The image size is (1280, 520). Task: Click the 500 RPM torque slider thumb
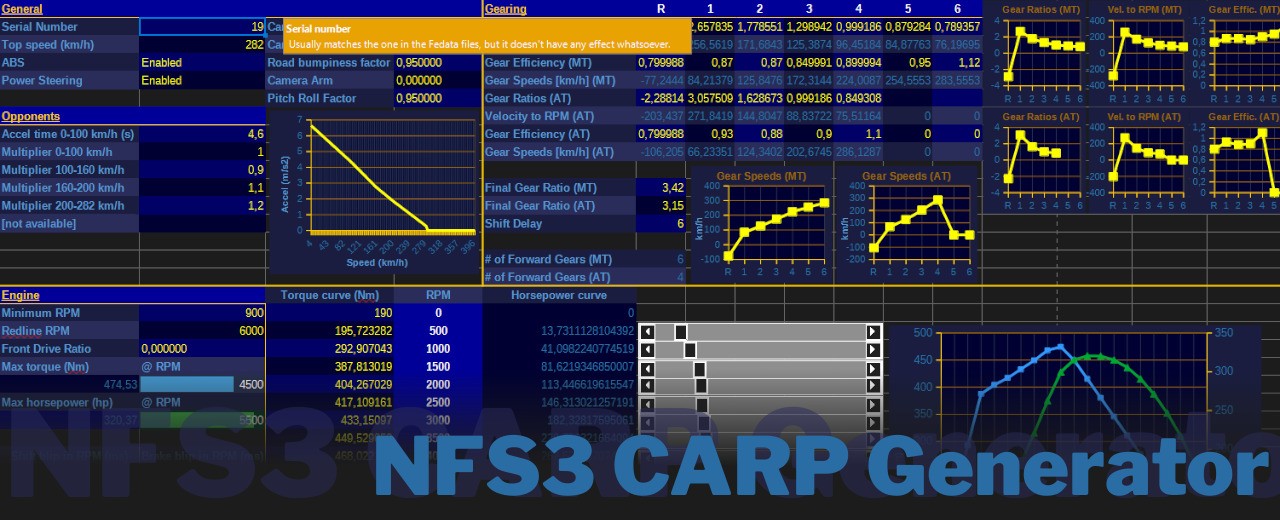pos(681,332)
